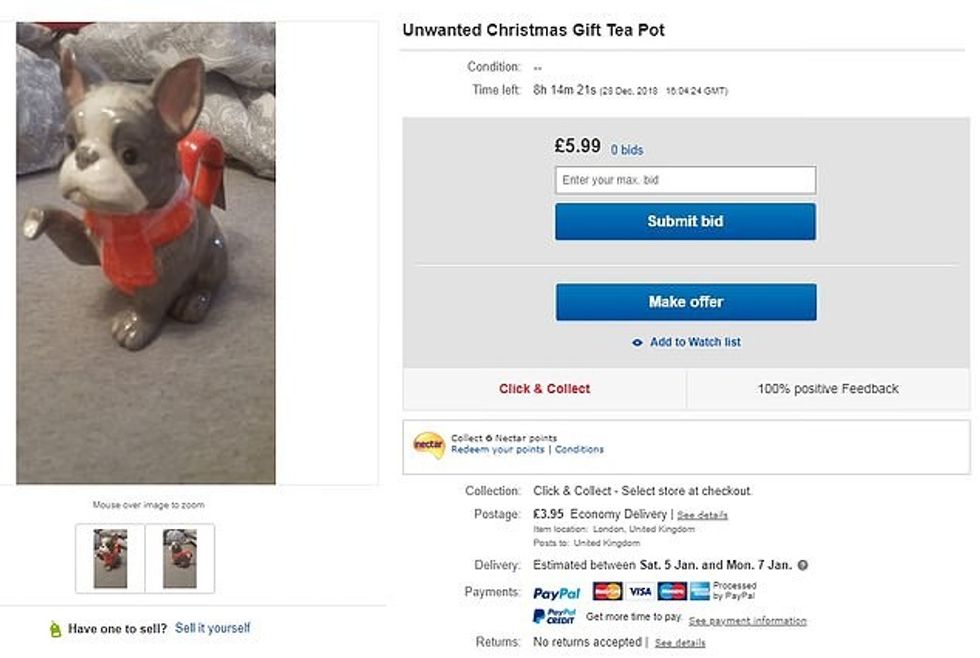
Task: Click the American Express card icon
Action: point(699,591)
